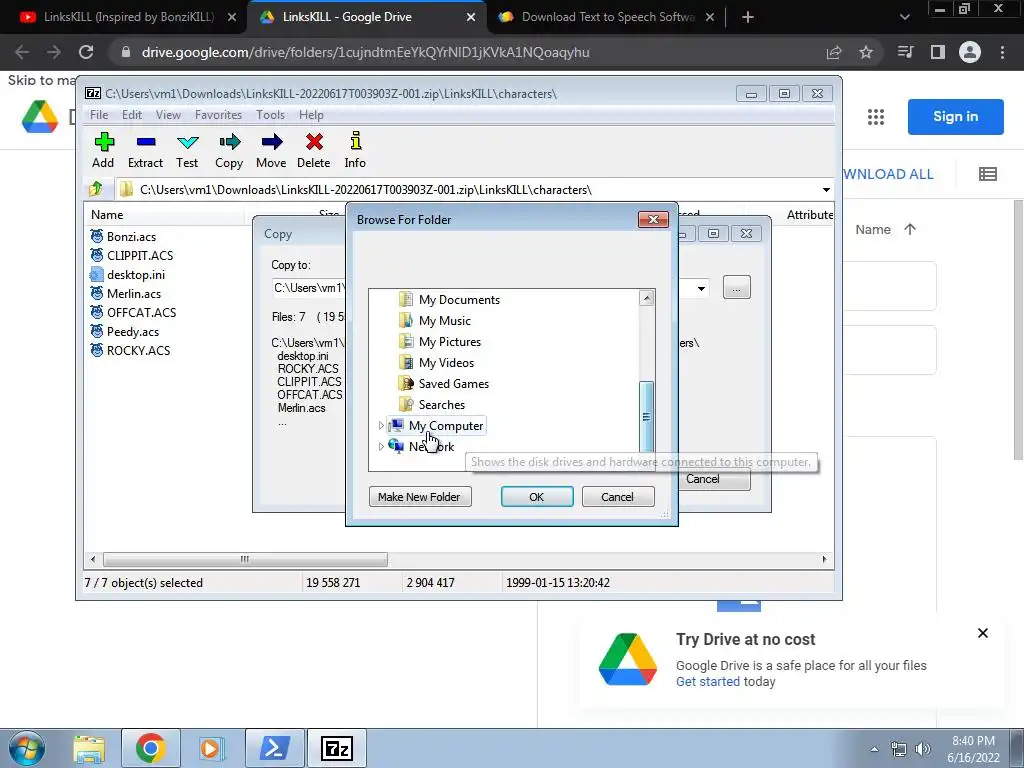1024x768 pixels.
Task: Click the Extract toolbar icon
Action: tap(146, 142)
